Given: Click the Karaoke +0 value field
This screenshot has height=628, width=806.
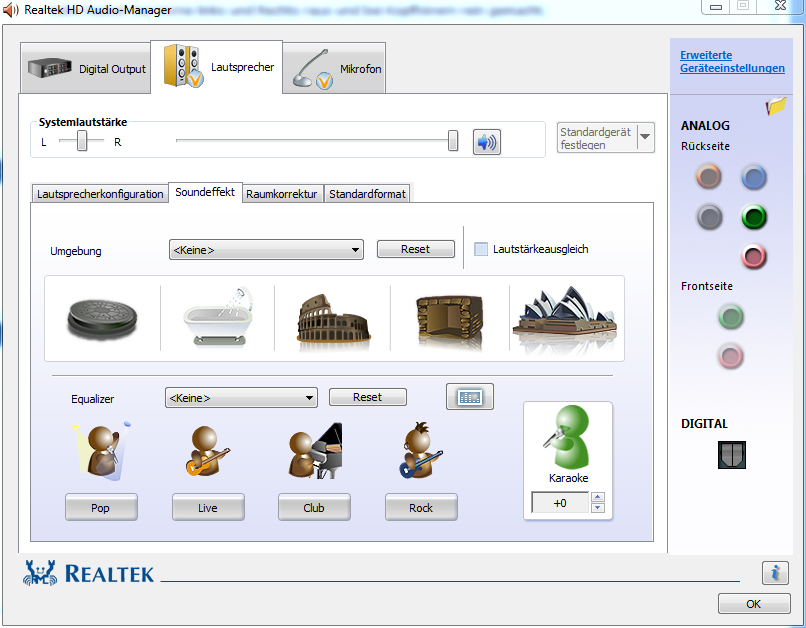Looking at the screenshot, I should [x=560, y=503].
